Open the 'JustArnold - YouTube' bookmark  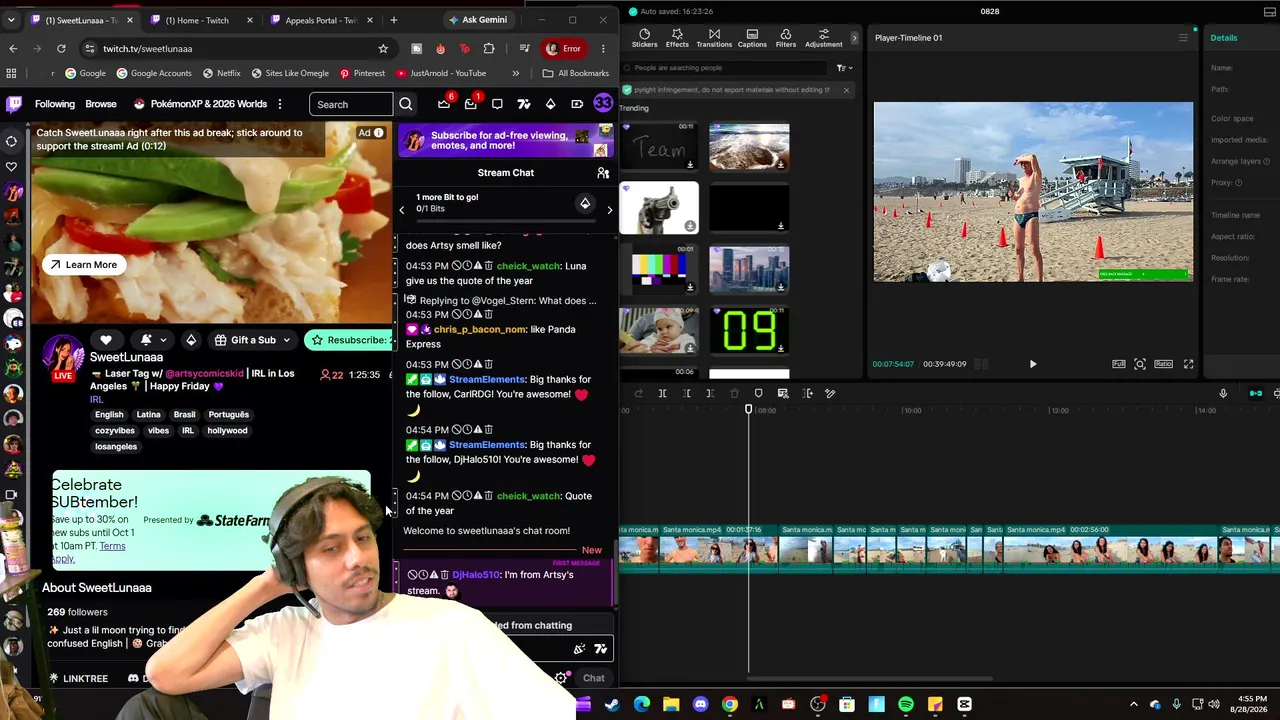tap(441, 73)
